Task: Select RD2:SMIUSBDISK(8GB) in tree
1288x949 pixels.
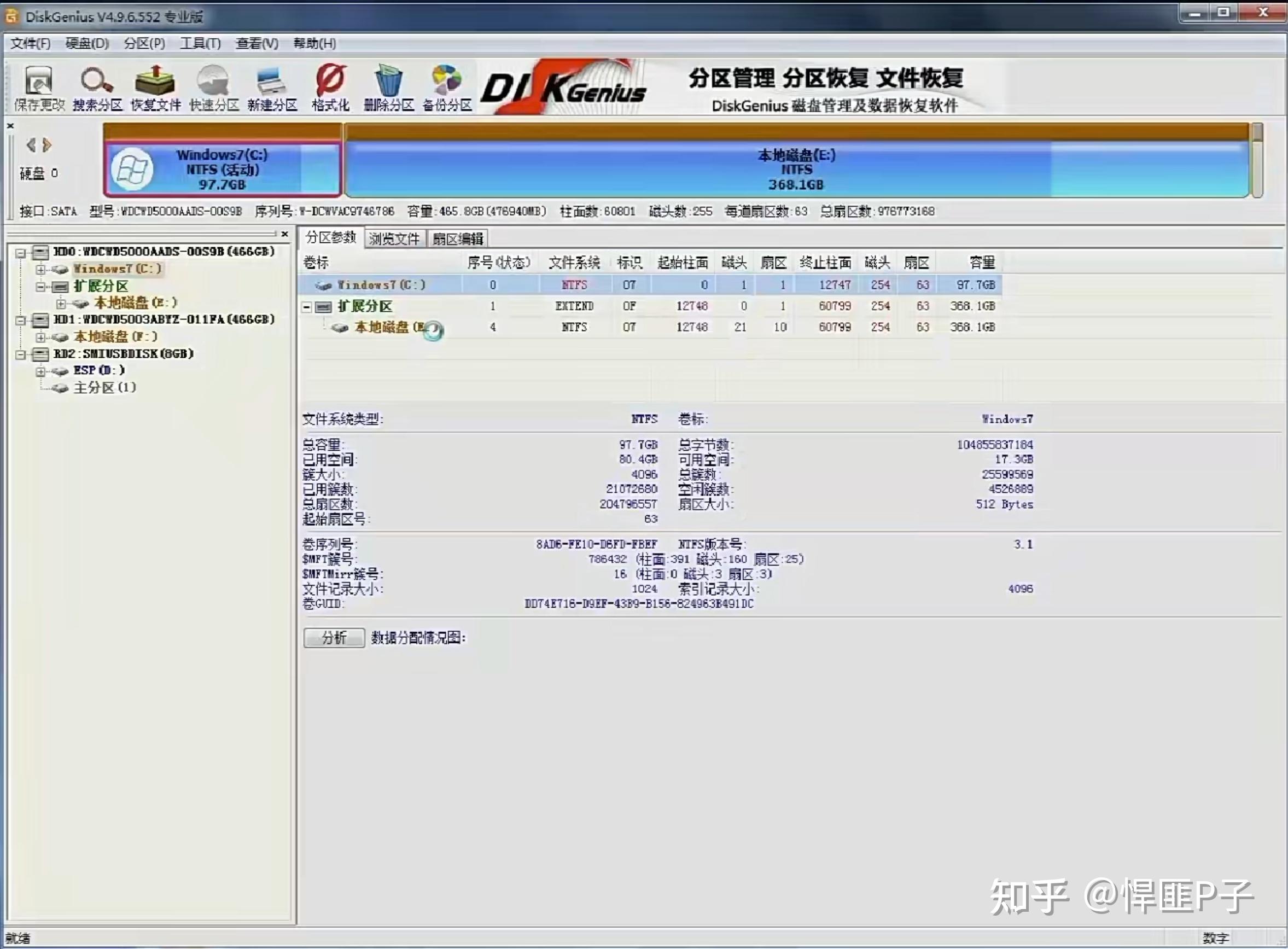Action: (123, 353)
